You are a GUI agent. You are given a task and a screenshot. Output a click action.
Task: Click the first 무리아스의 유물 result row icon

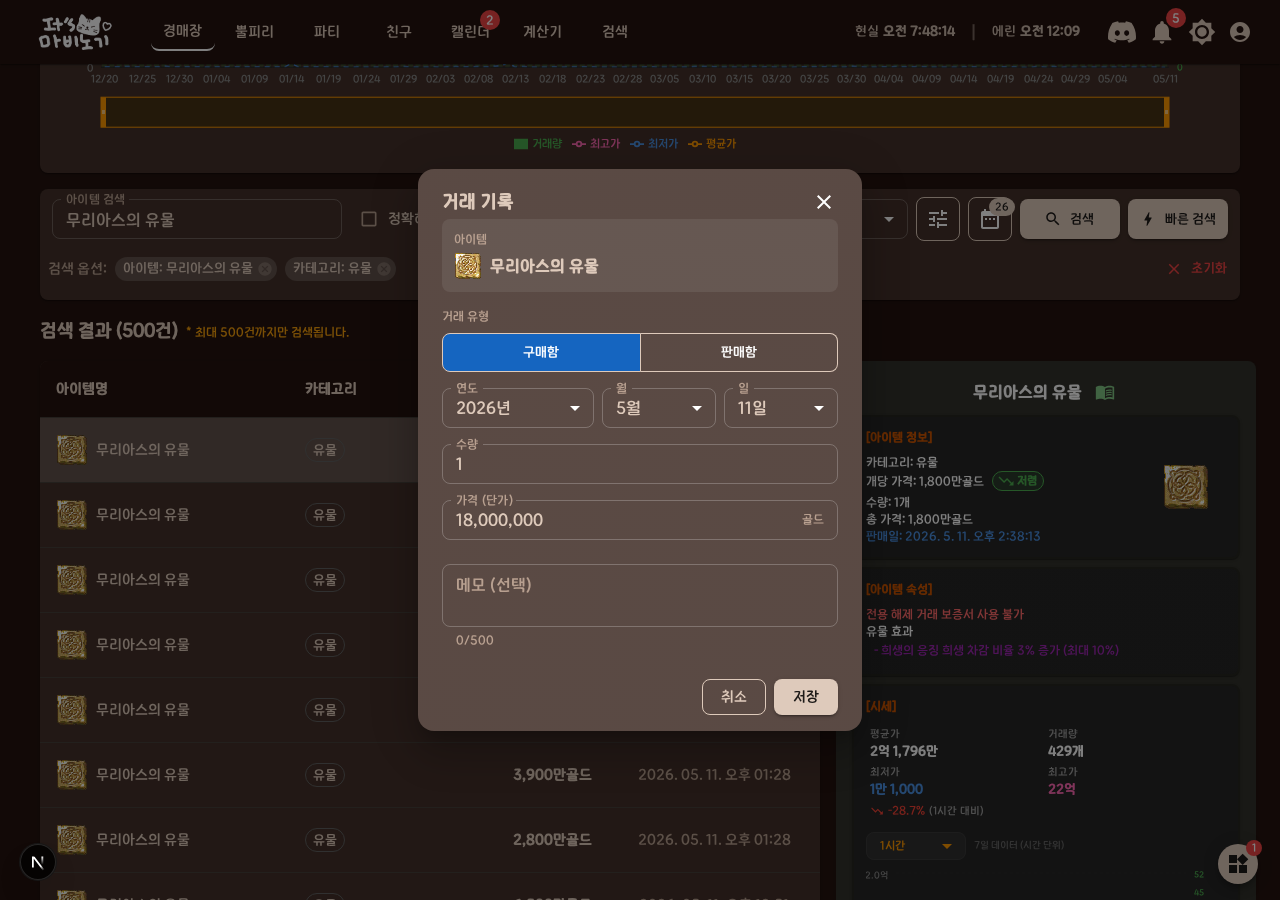[71, 450]
